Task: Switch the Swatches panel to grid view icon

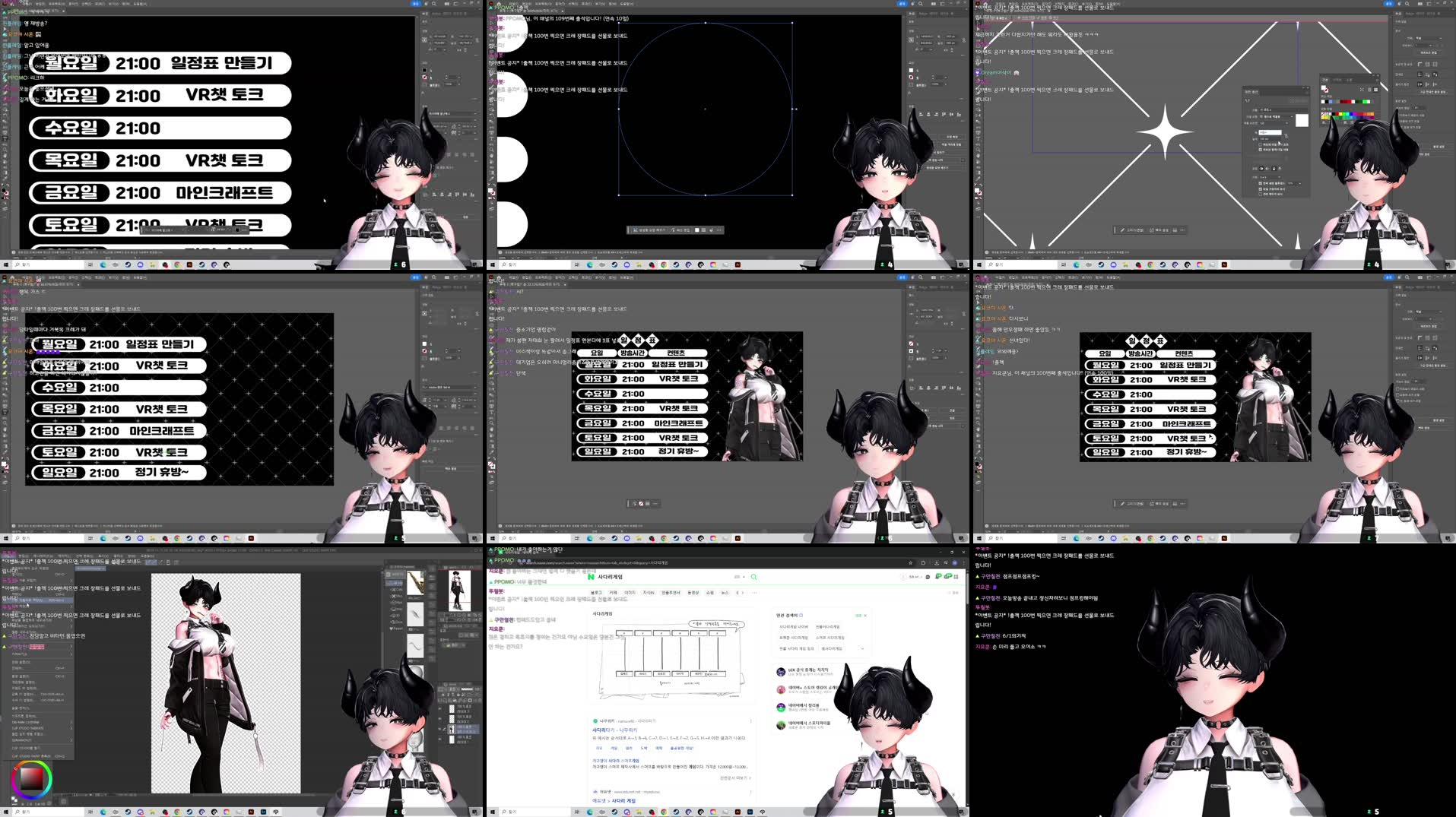Action: pos(1375,90)
